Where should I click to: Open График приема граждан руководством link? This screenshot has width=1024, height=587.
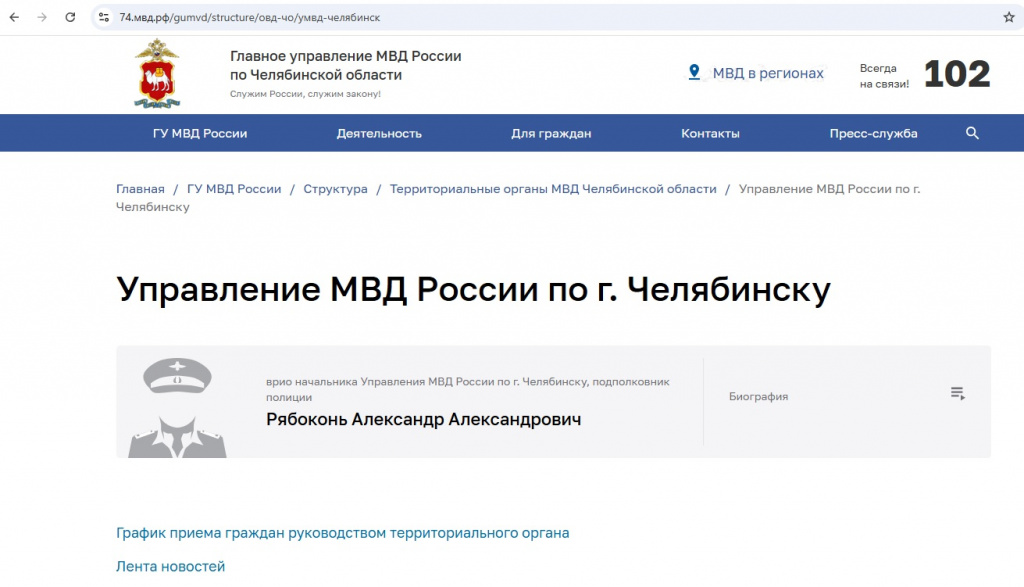(x=342, y=533)
